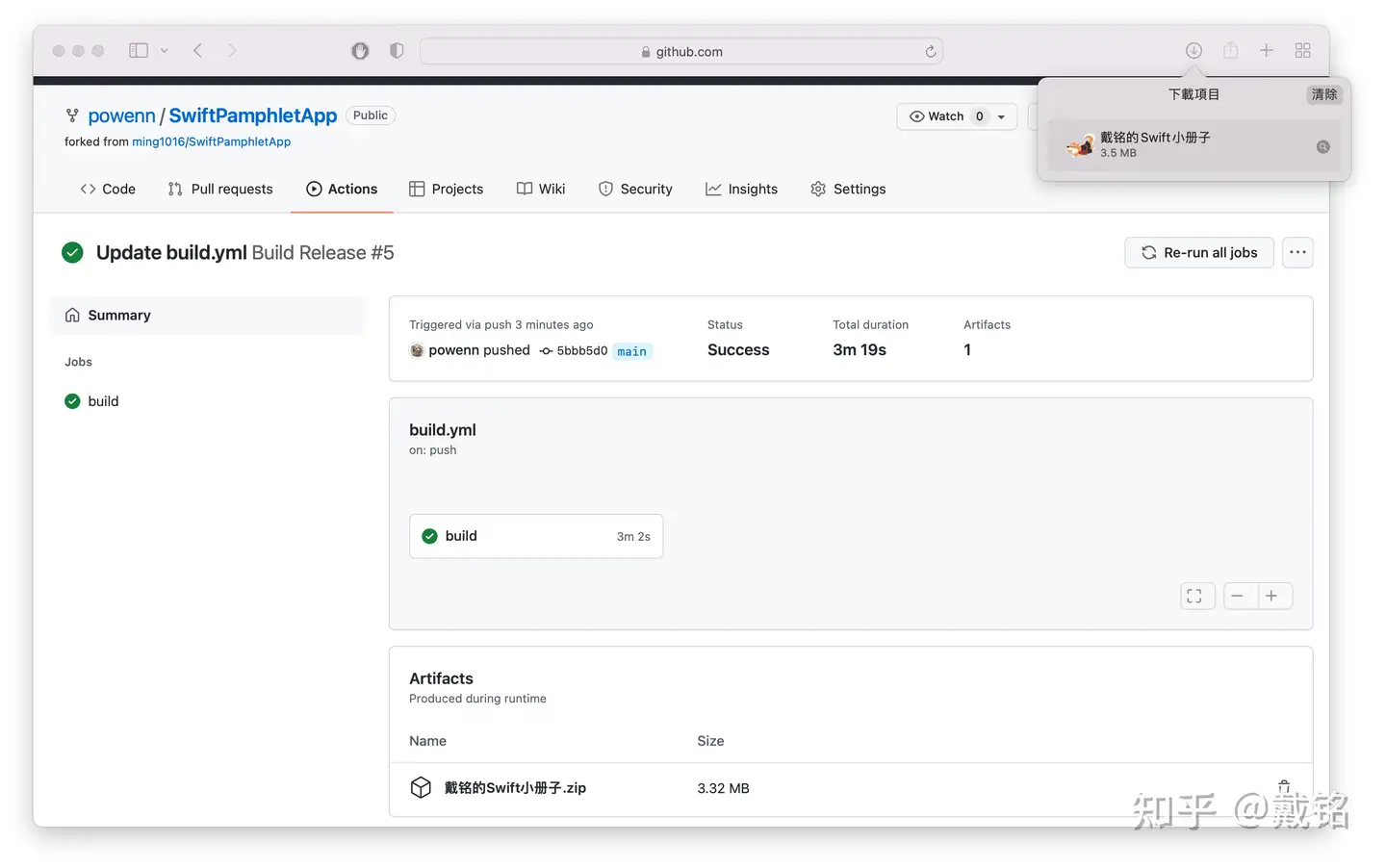Select the 'Success' status text
1386x868 pixels.
click(x=738, y=350)
